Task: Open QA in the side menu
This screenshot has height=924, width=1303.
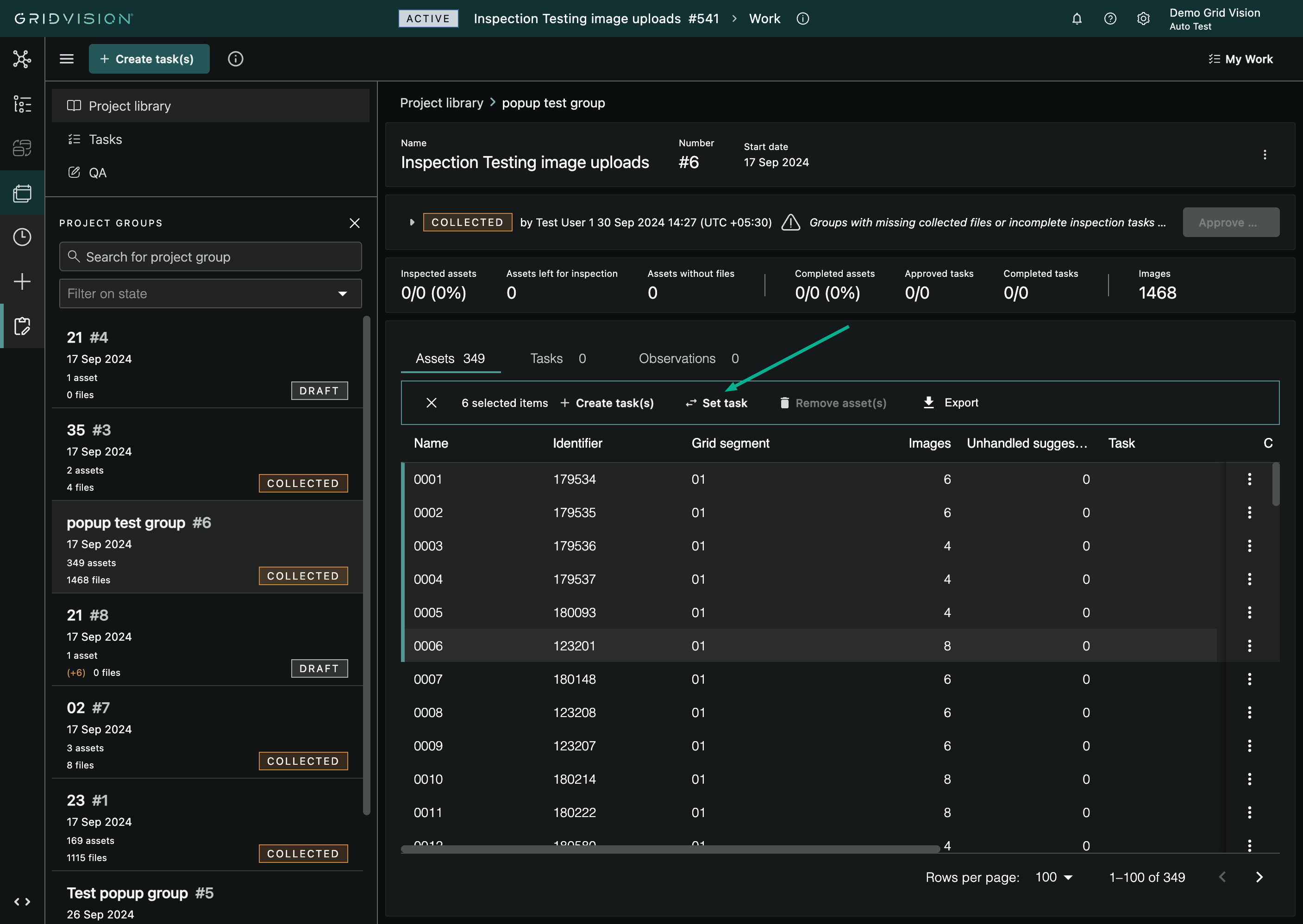Action: 211,172
